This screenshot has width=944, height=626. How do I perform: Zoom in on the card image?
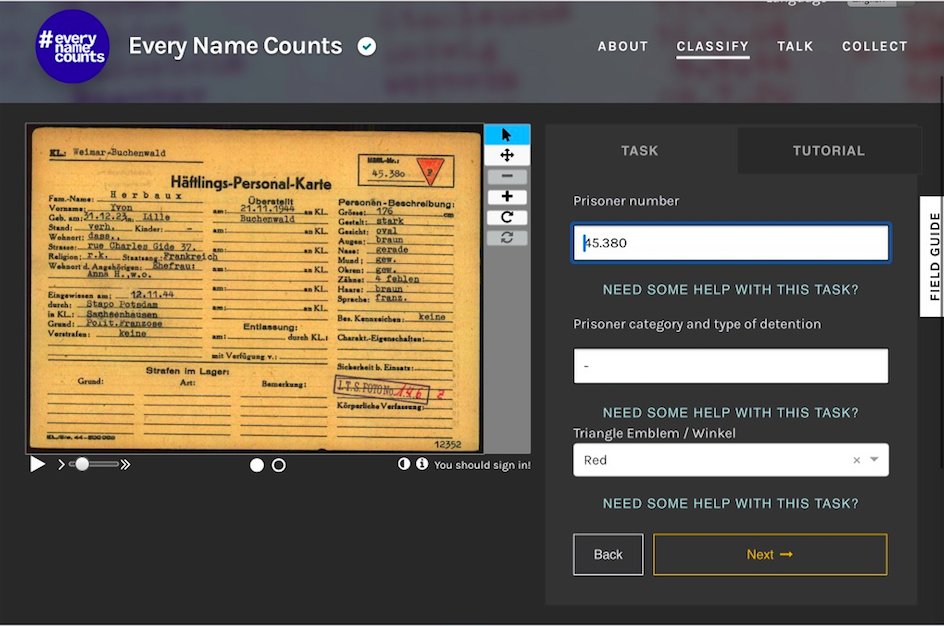coord(507,196)
